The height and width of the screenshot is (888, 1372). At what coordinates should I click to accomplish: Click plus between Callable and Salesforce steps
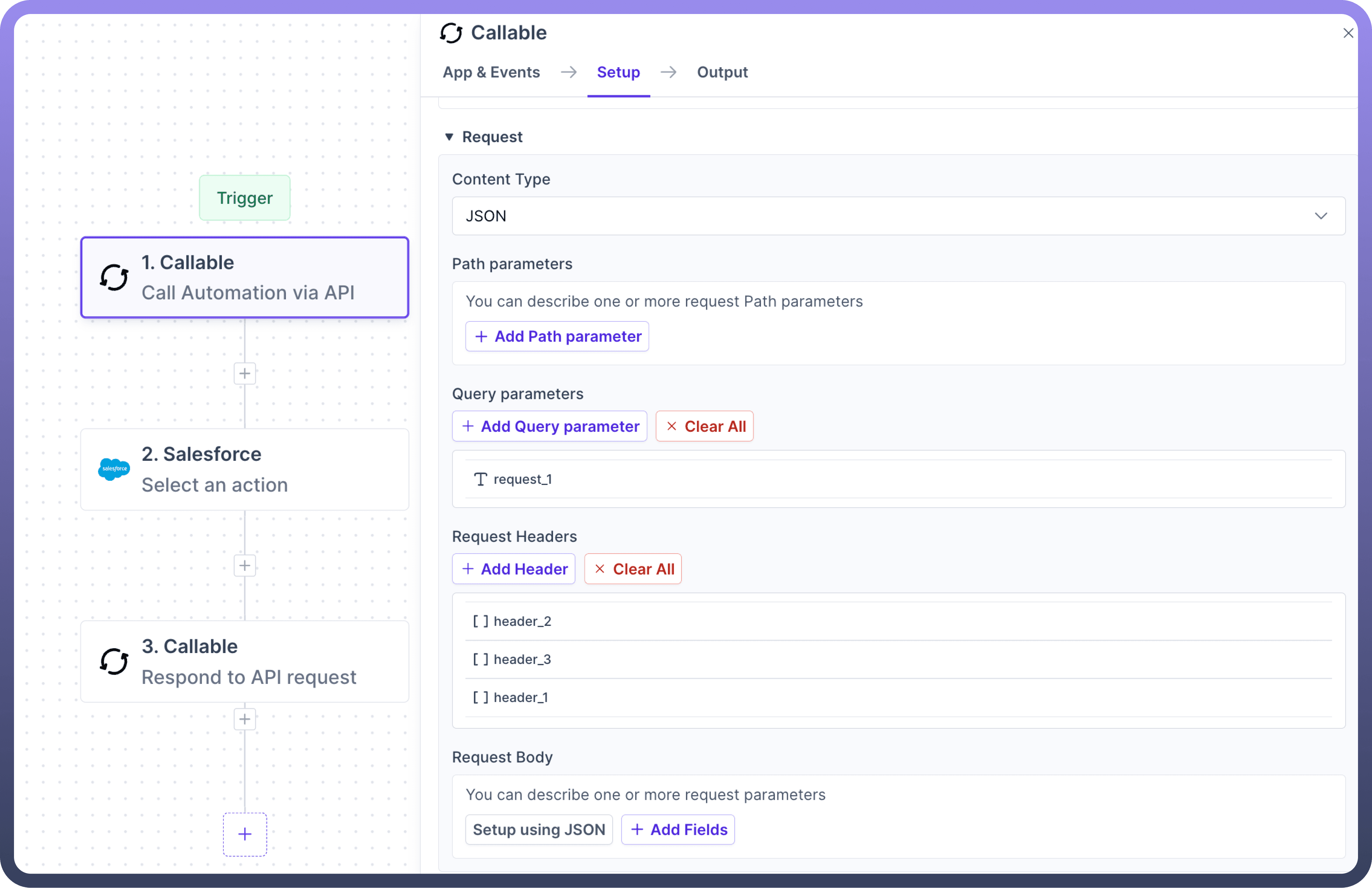[x=245, y=373]
